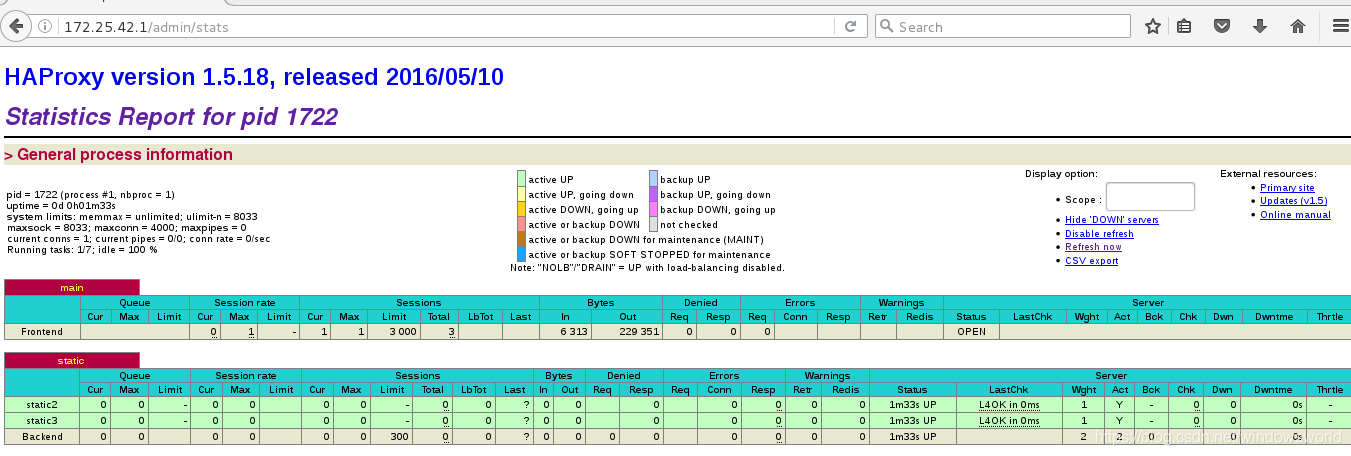Click the green 'active UP' legend swatch
Image resolution: width=1351 pixels, height=456 pixels.
[521, 179]
